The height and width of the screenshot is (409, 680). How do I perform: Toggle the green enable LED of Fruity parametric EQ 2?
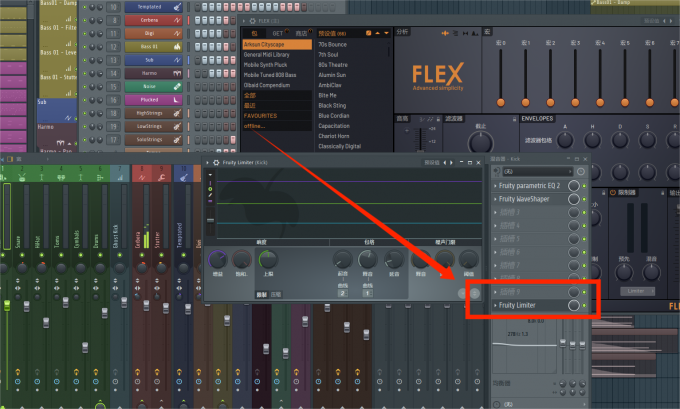(x=584, y=186)
